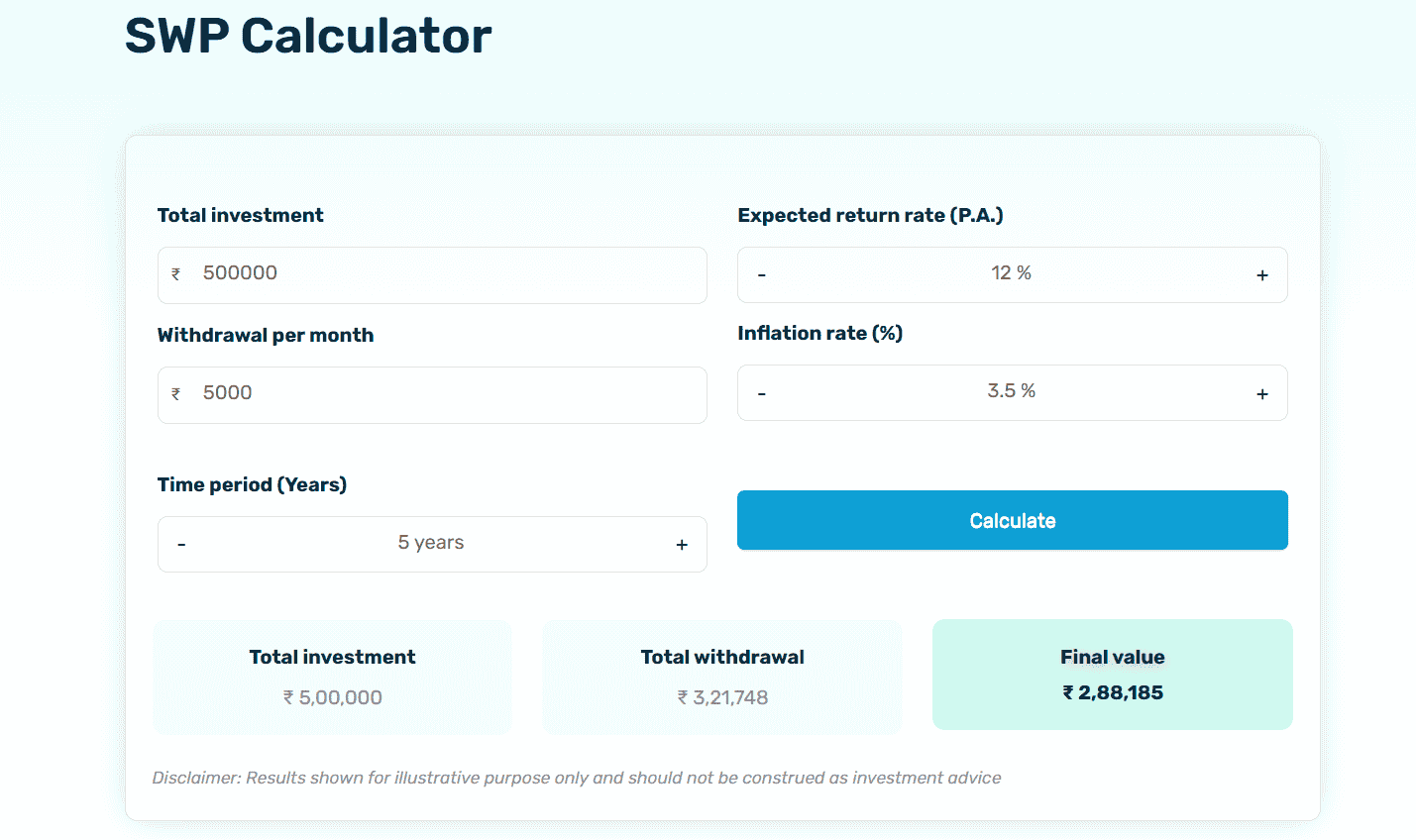Click the Inflation rate (%) label
The image size is (1416, 840).
[819, 333]
